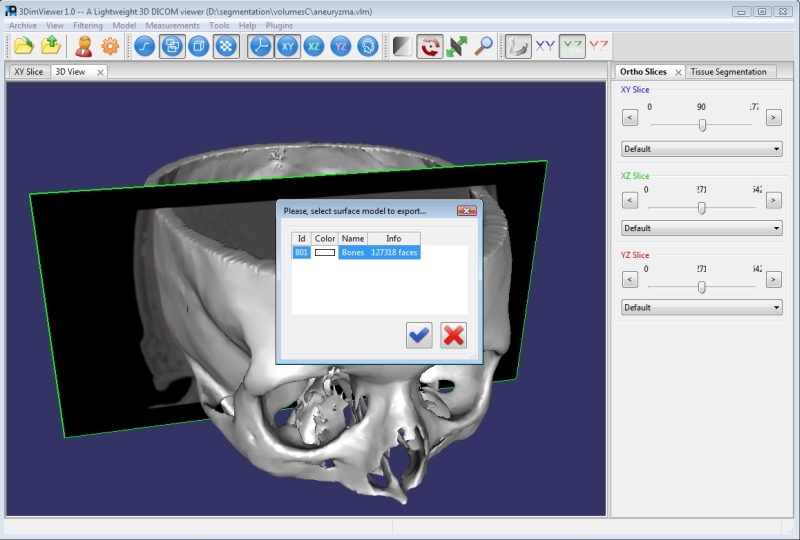Screen dimensions: 800x540
Task: Click the blue XY view button
Action: click(x=288, y=46)
